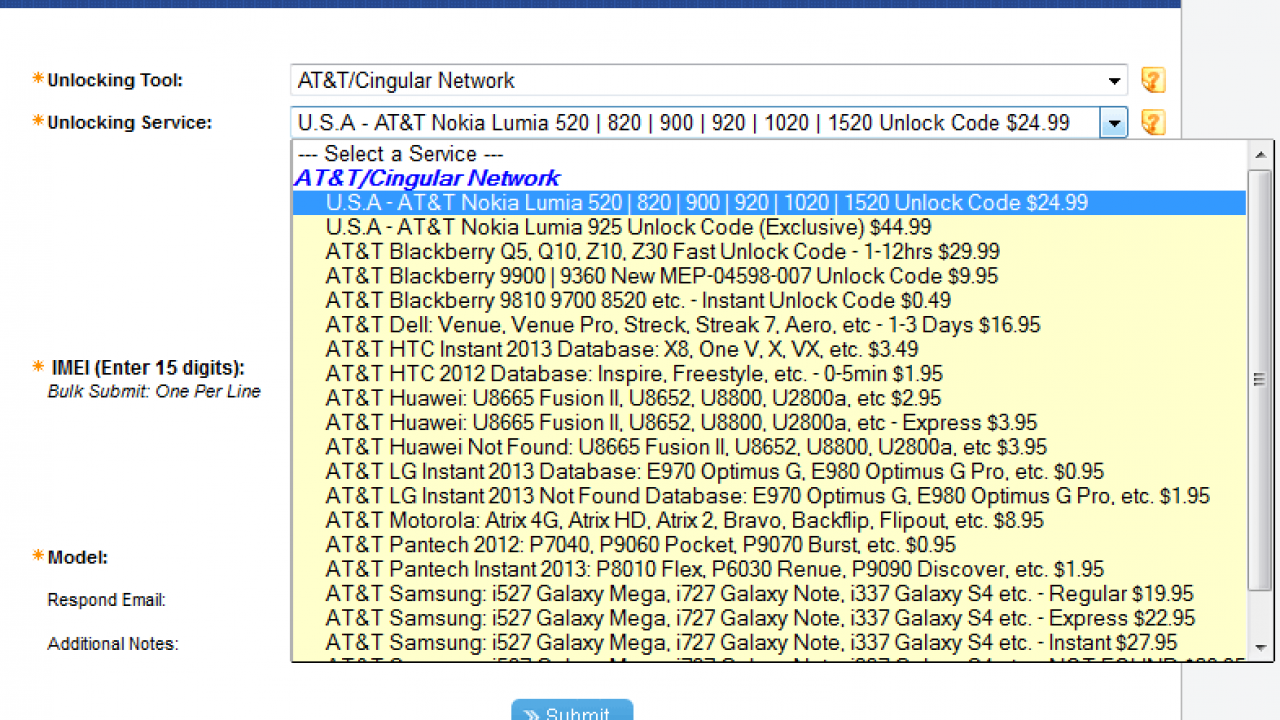The height and width of the screenshot is (720, 1280).
Task: Select AT&T Pantech 2012 P7040 $0.95
Action: pos(769,545)
